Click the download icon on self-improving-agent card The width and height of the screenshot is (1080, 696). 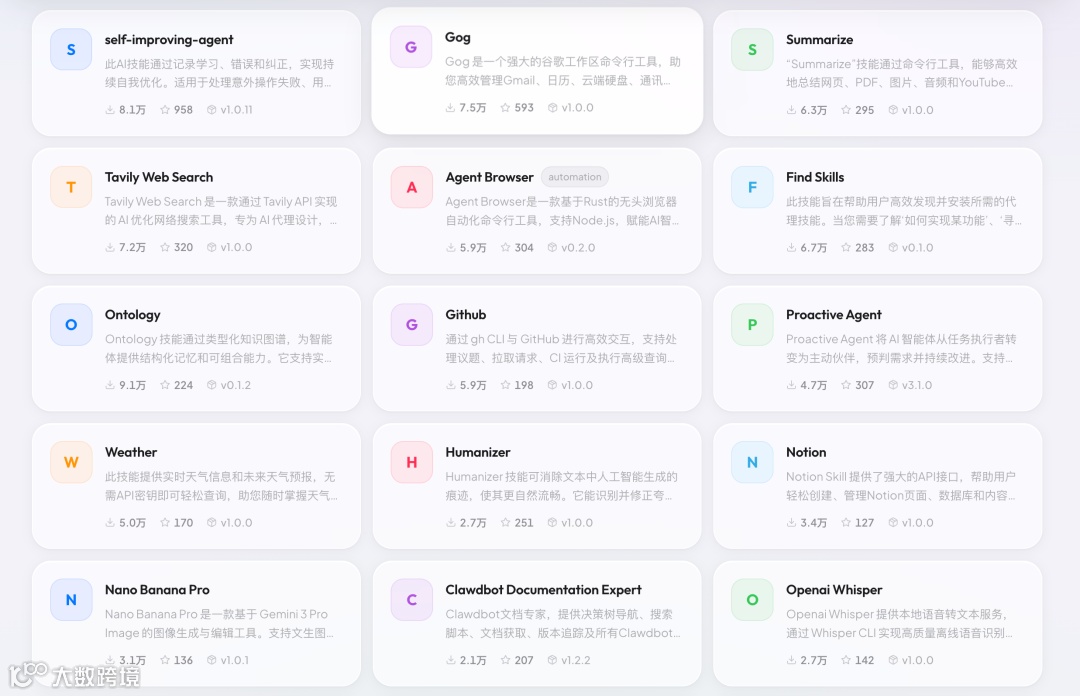(110, 110)
